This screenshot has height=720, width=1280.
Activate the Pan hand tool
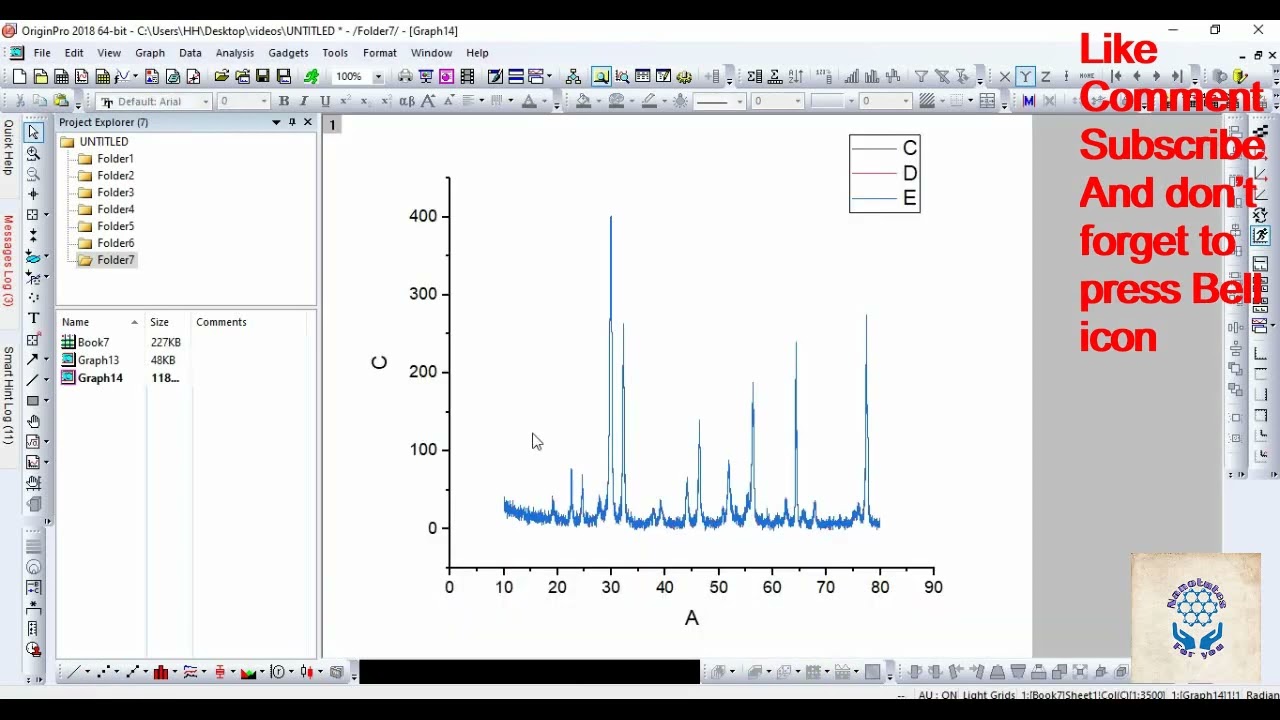(x=33, y=421)
